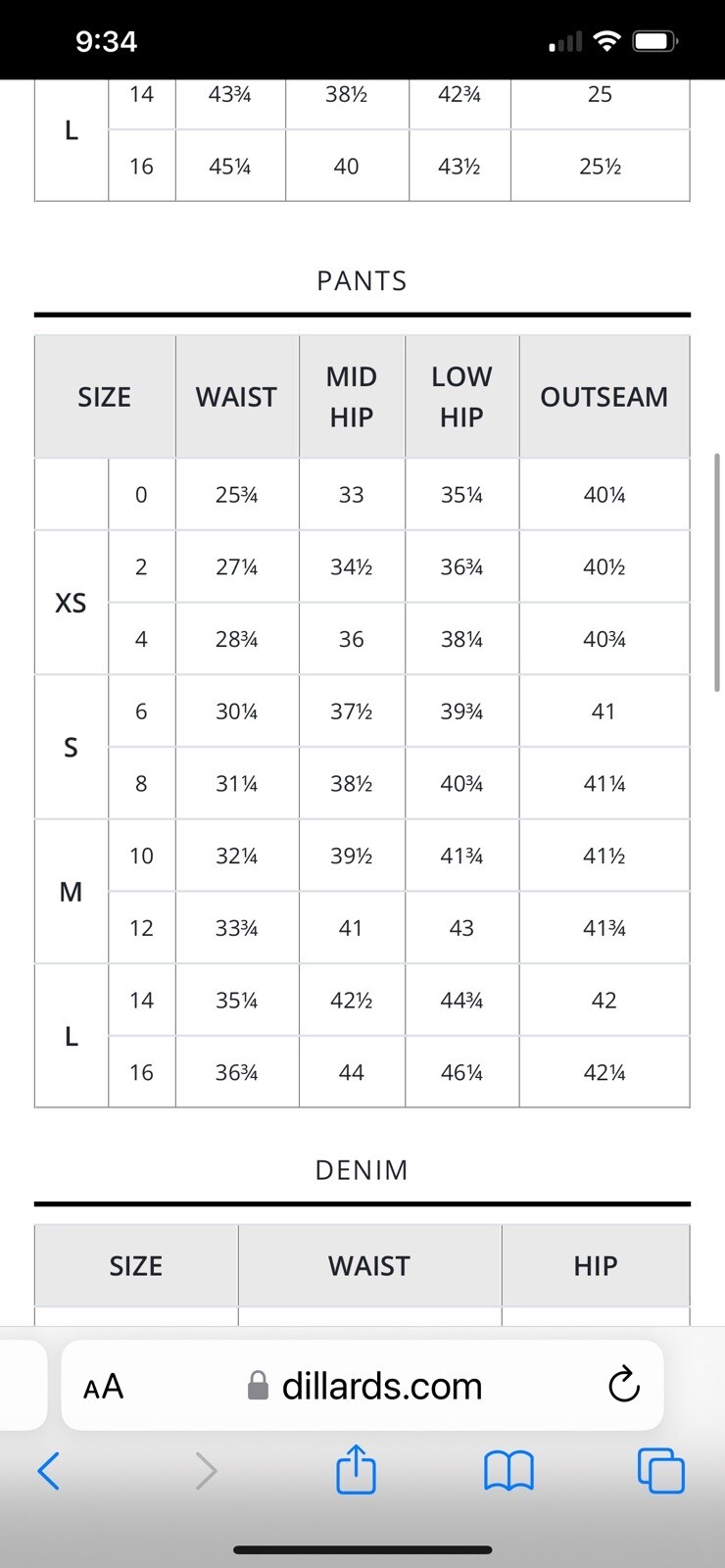Tap the Wi-Fi status icon
This screenshot has width=725, height=1568.
[607, 41]
